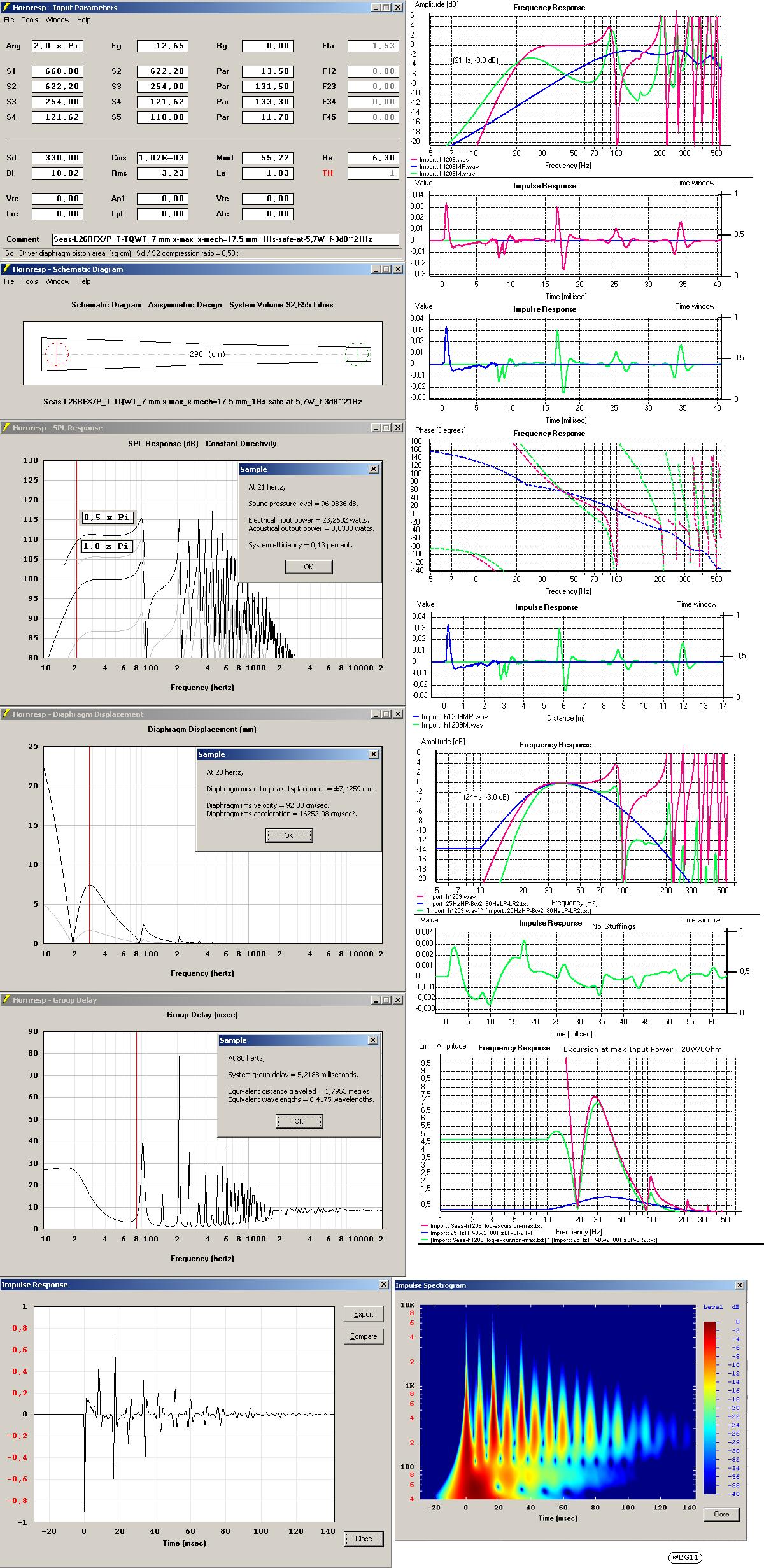
Task: Minimize the Input Parameters window
Action: (x=376, y=8)
